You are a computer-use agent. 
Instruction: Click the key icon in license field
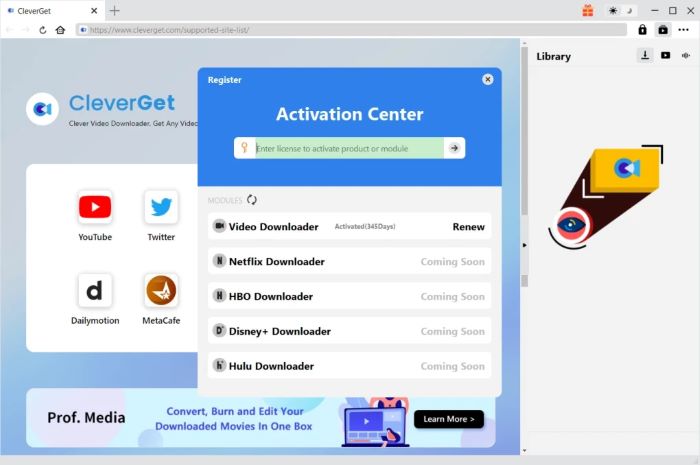tap(244, 148)
